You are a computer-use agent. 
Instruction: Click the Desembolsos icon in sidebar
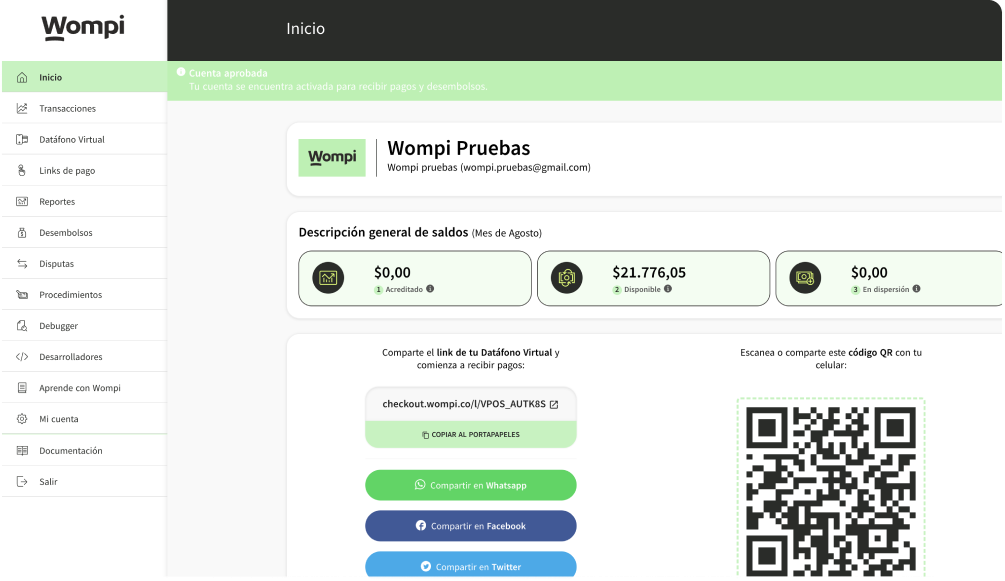pyautogui.click(x=22, y=232)
